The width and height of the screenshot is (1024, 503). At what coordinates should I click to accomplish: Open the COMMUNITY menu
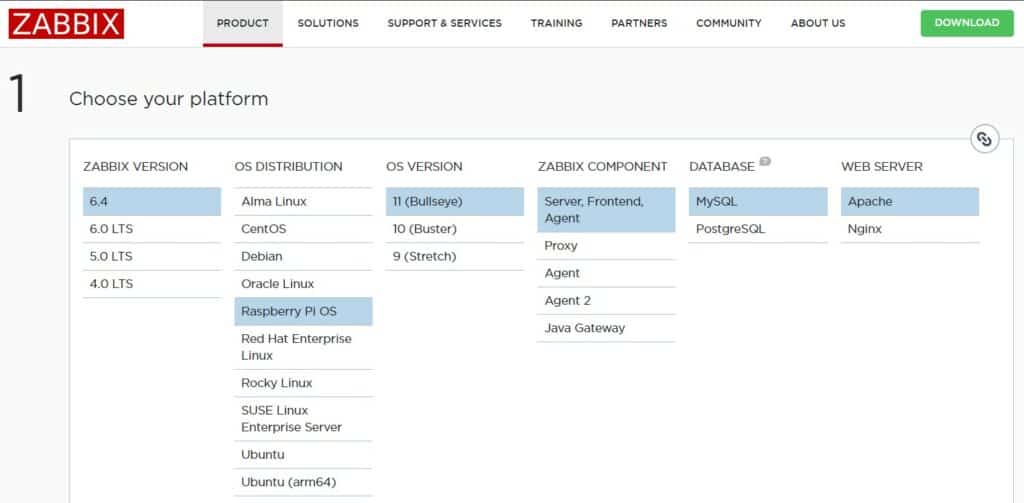coord(729,24)
